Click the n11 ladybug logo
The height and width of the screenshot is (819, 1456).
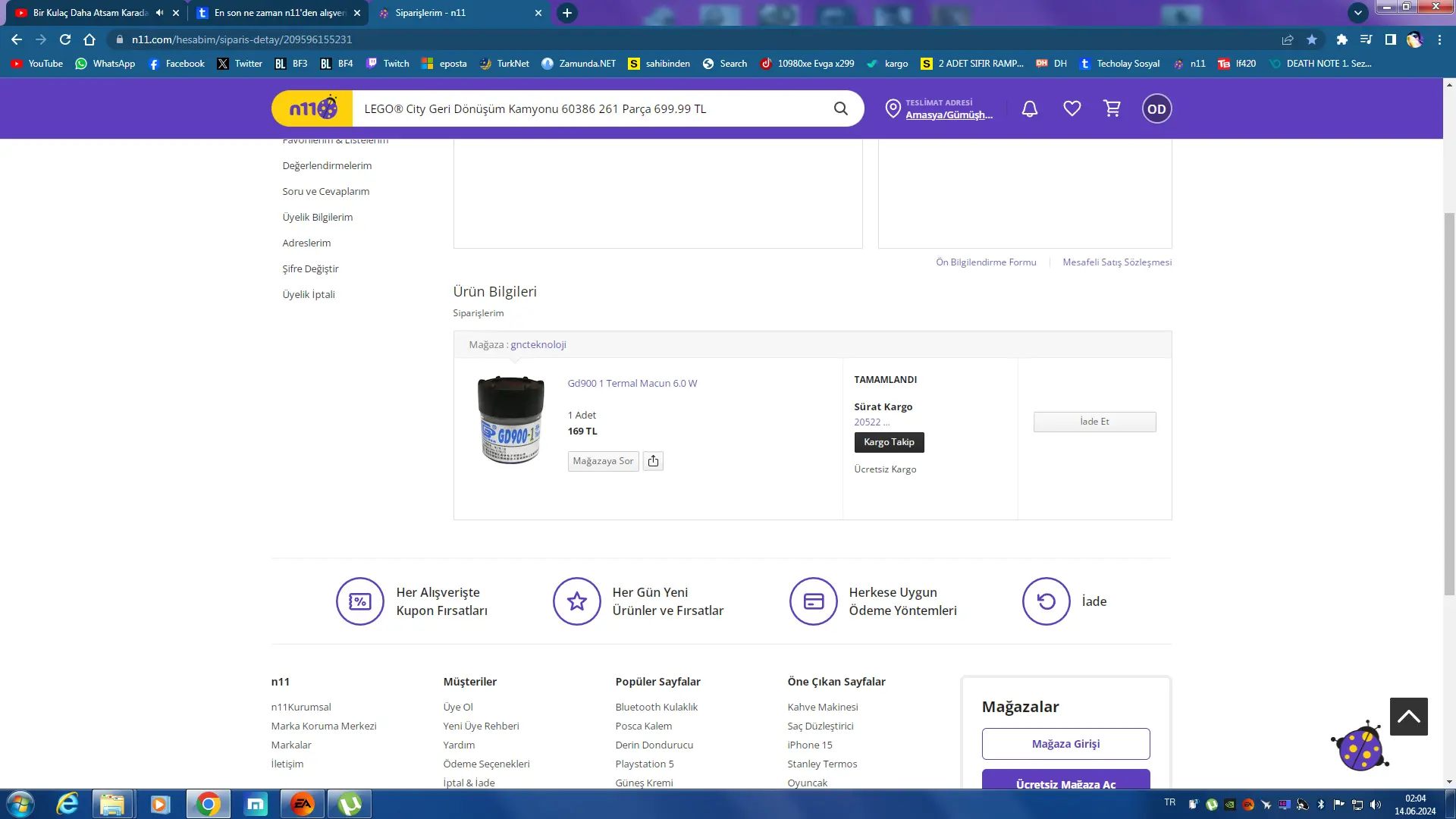[312, 108]
